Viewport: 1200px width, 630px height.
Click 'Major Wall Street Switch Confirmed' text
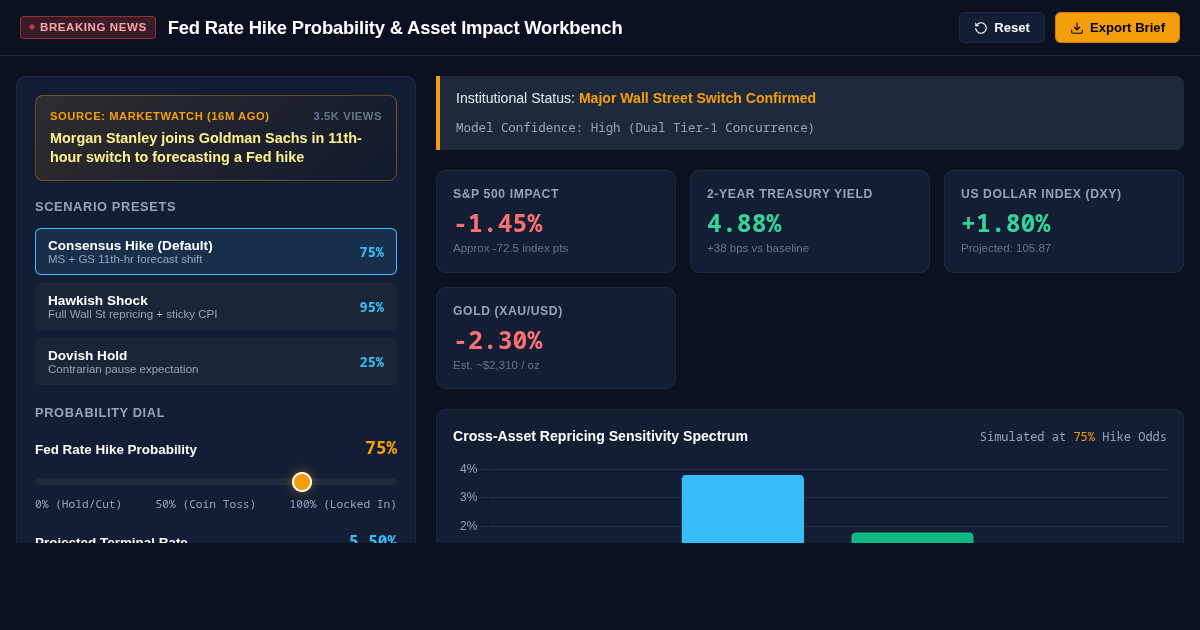697,98
